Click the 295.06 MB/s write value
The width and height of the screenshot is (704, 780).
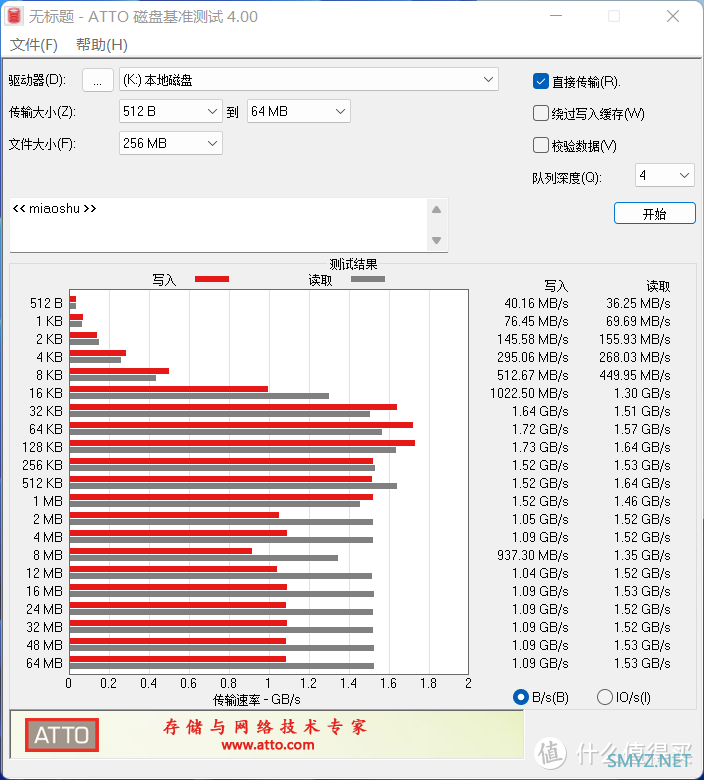pyautogui.click(x=533, y=357)
